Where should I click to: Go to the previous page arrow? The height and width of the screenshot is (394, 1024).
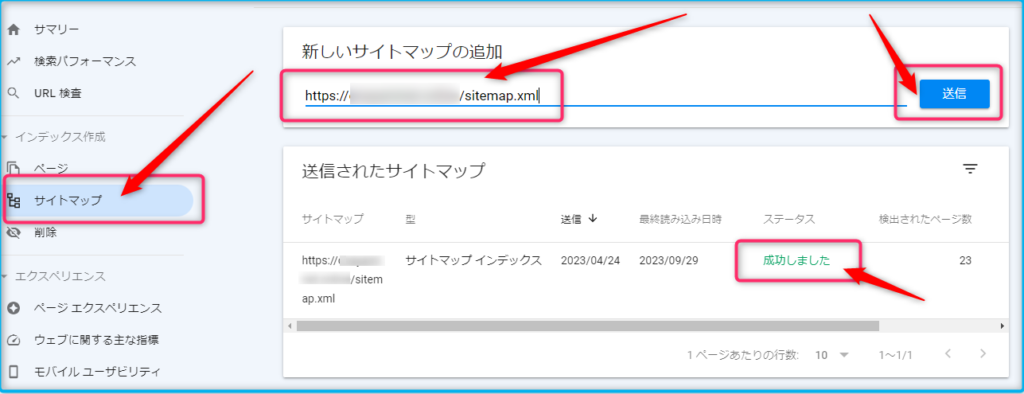(948, 354)
